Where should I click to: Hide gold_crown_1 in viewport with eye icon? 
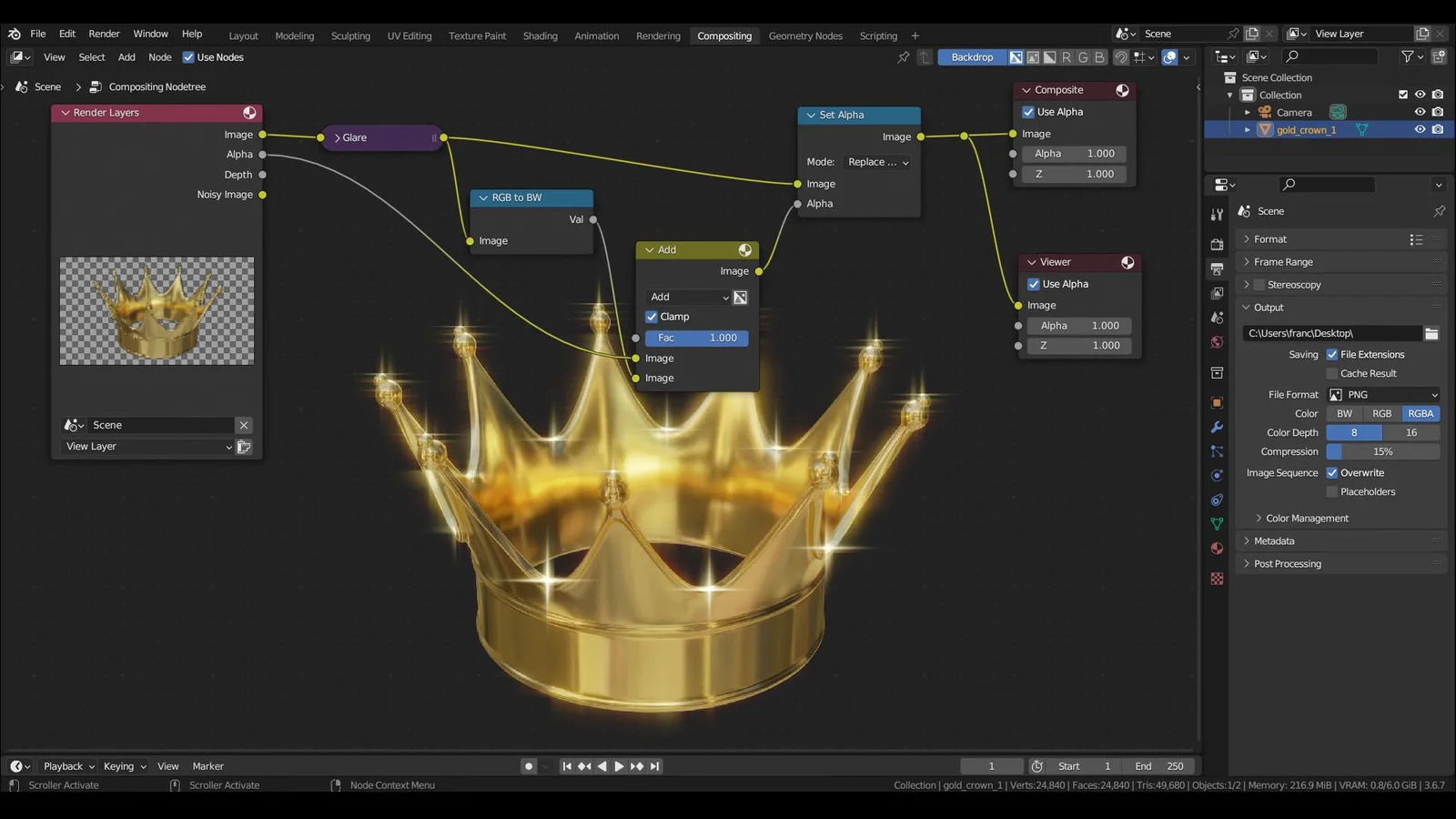[1420, 129]
